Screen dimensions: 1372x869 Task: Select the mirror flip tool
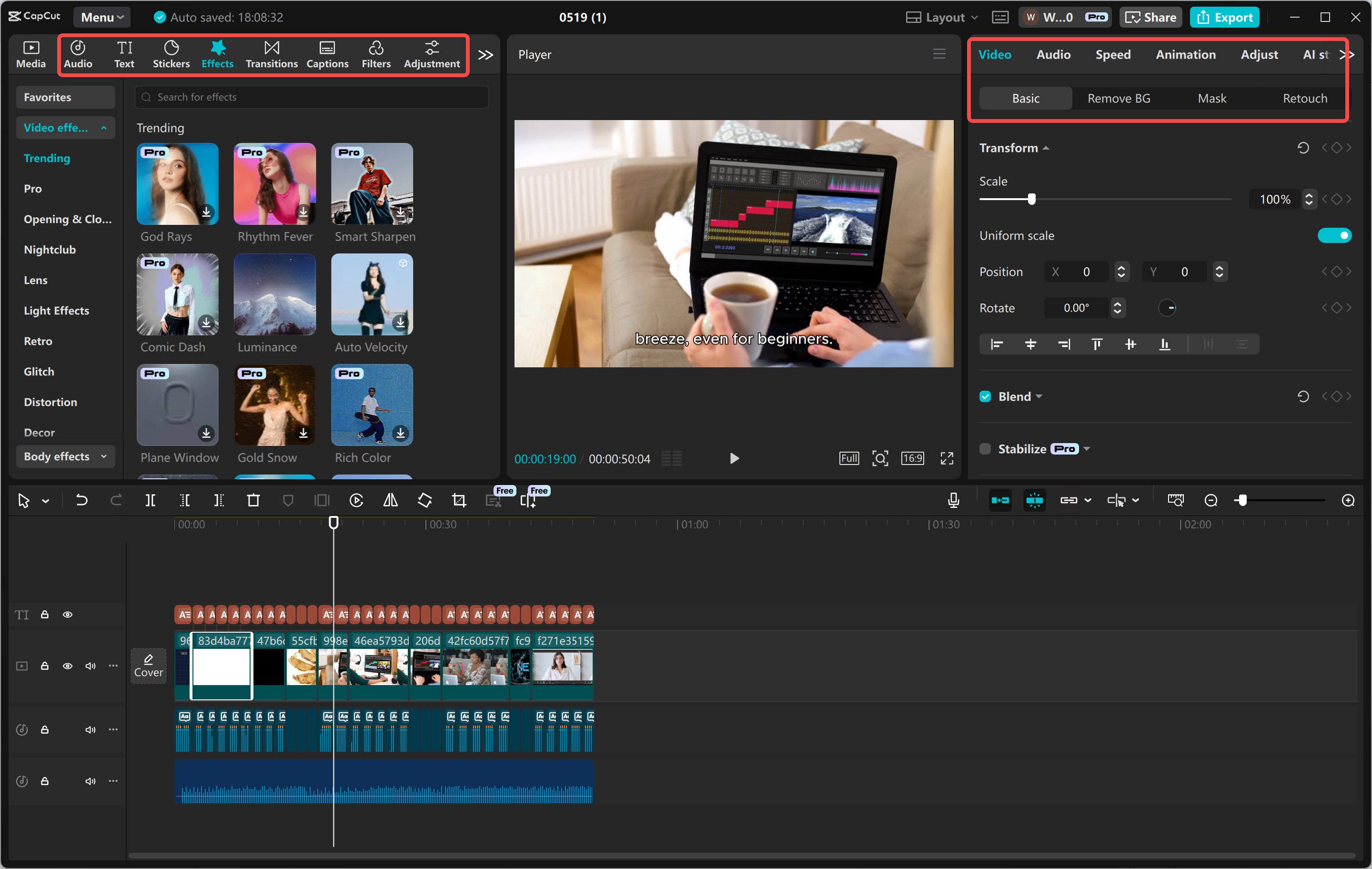[390, 500]
